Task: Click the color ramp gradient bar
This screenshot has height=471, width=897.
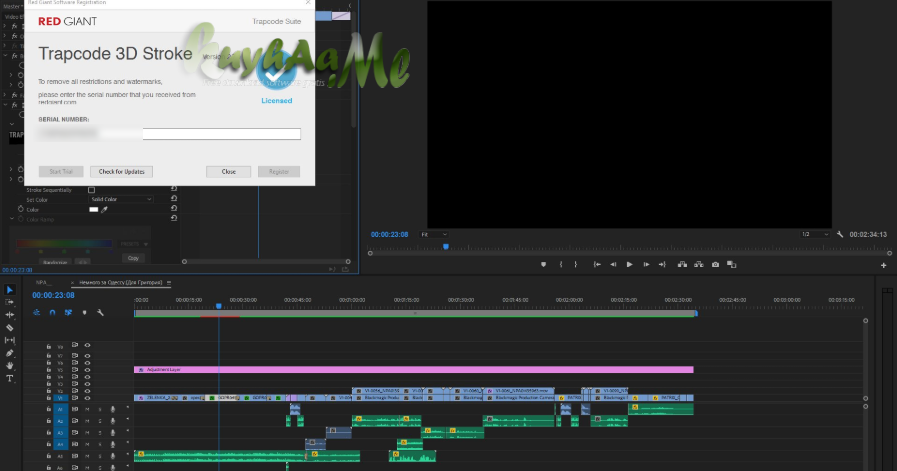Action: 64,244
